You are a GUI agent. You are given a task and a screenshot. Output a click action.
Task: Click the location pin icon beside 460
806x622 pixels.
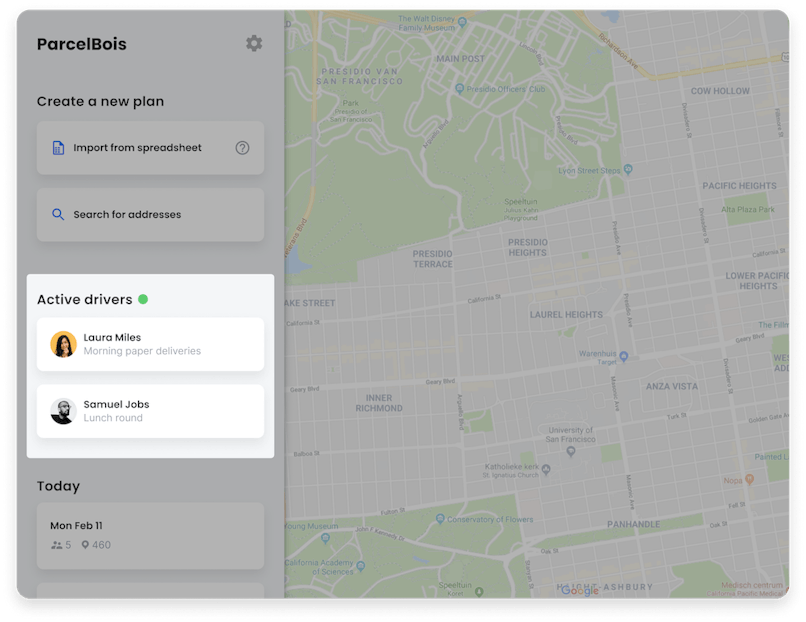(88, 545)
